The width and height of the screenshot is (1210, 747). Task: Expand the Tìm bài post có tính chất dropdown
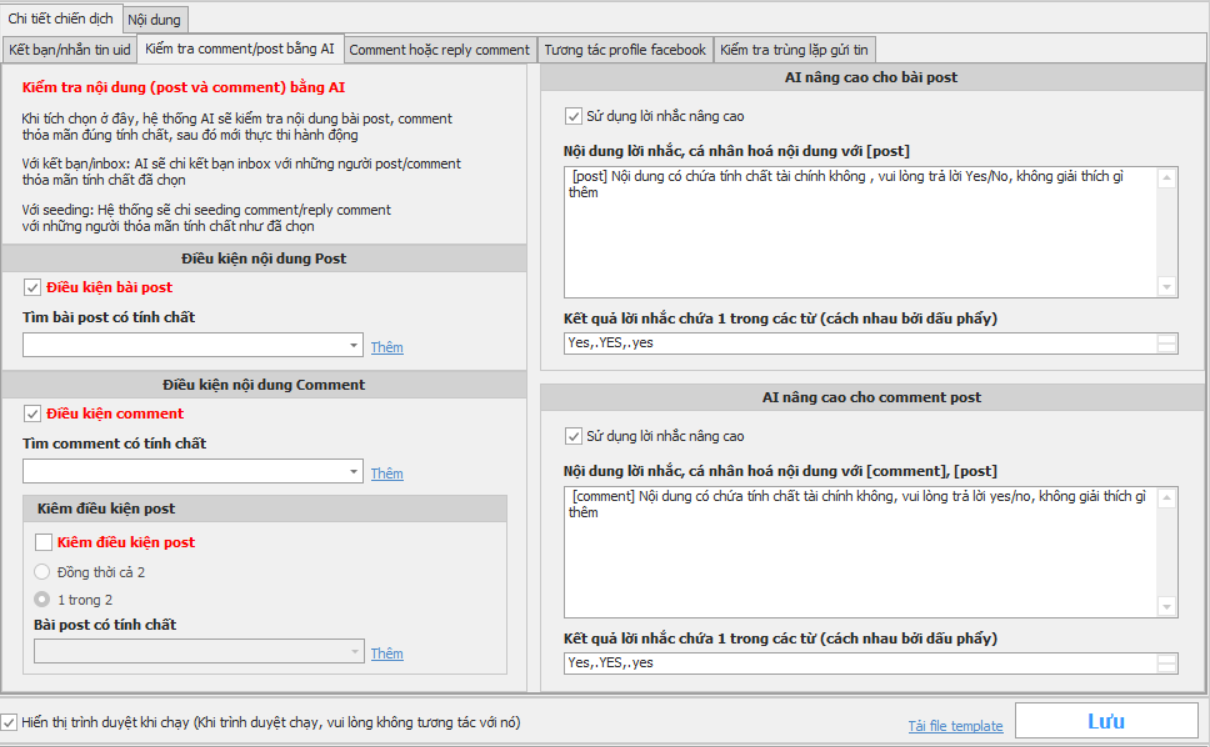[354, 346]
